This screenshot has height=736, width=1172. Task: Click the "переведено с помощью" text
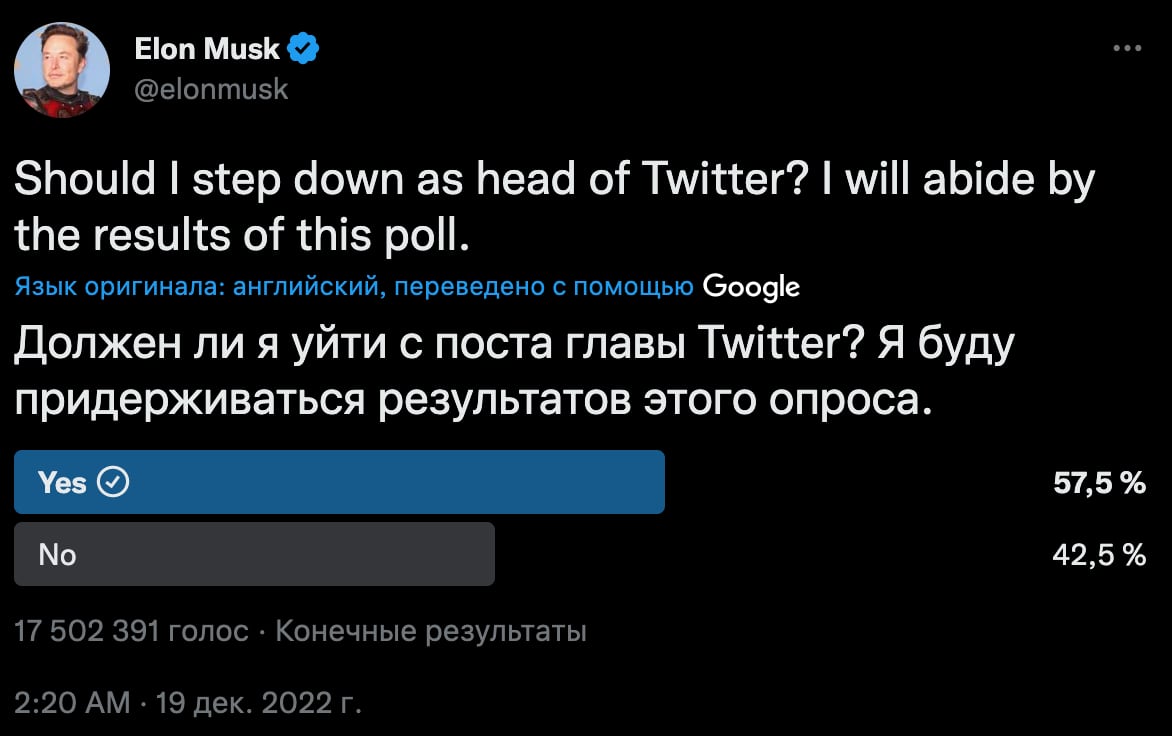point(544,288)
